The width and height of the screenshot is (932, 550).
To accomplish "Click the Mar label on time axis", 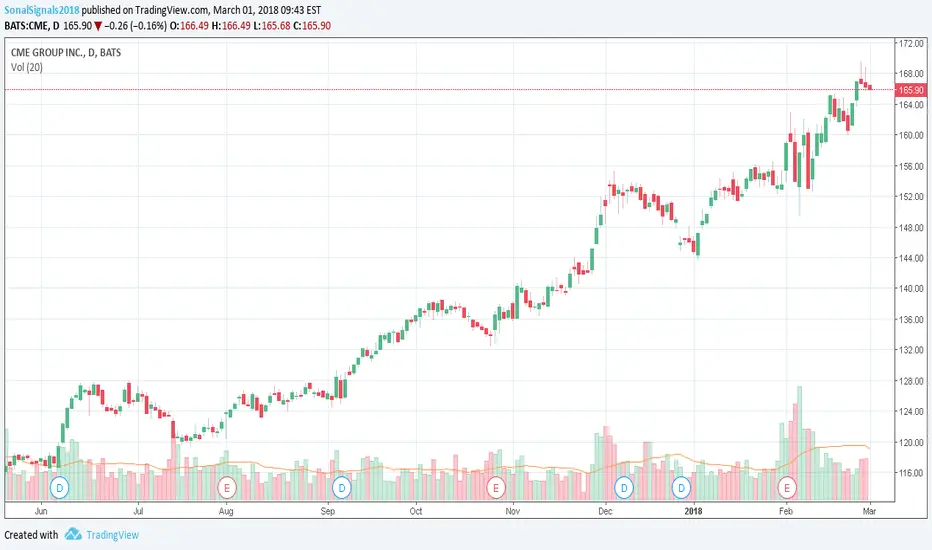I will pyautogui.click(x=869, y=511).
